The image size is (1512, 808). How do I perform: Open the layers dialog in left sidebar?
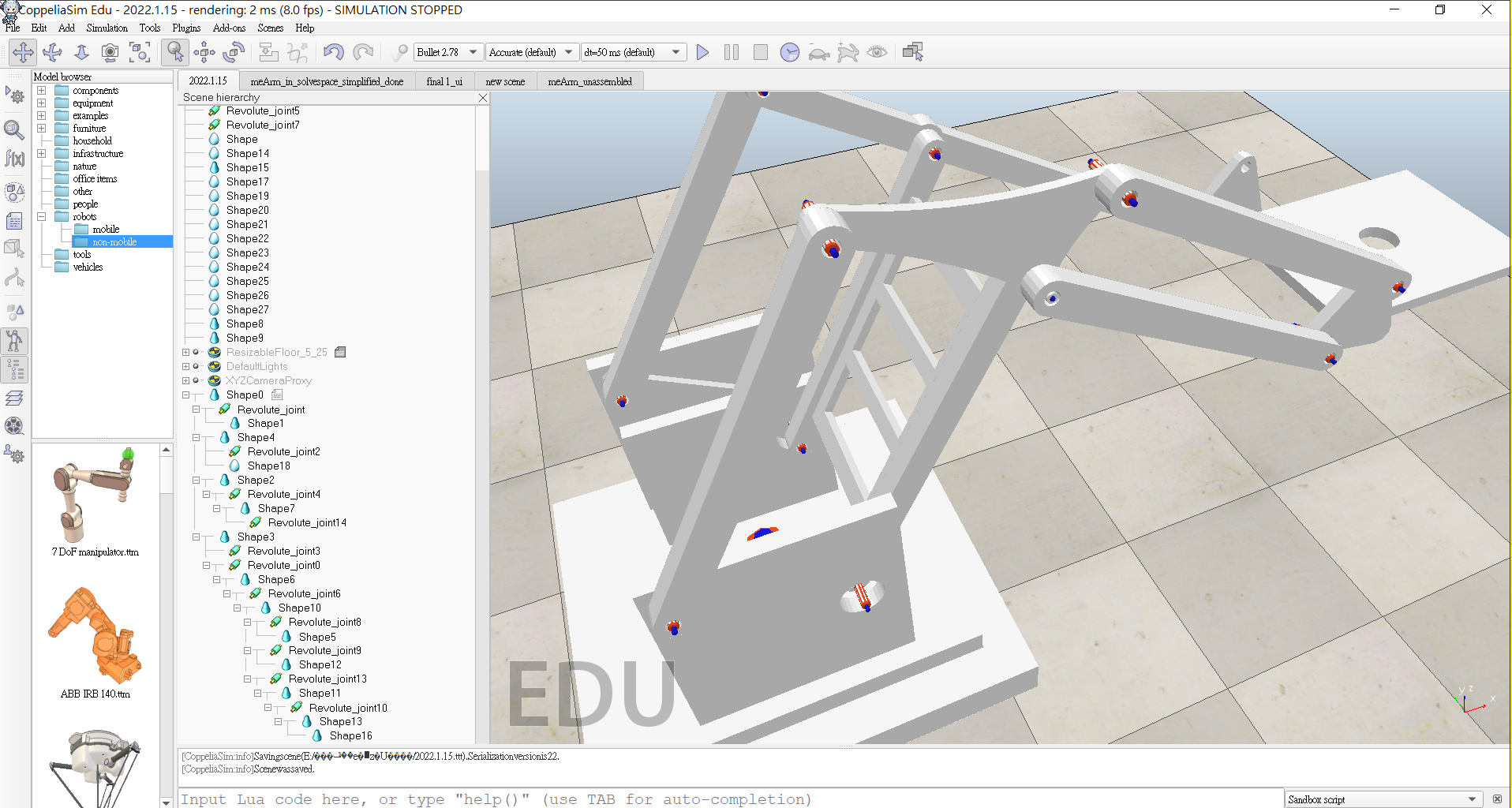pyautogui.click(x=14, y=398)
